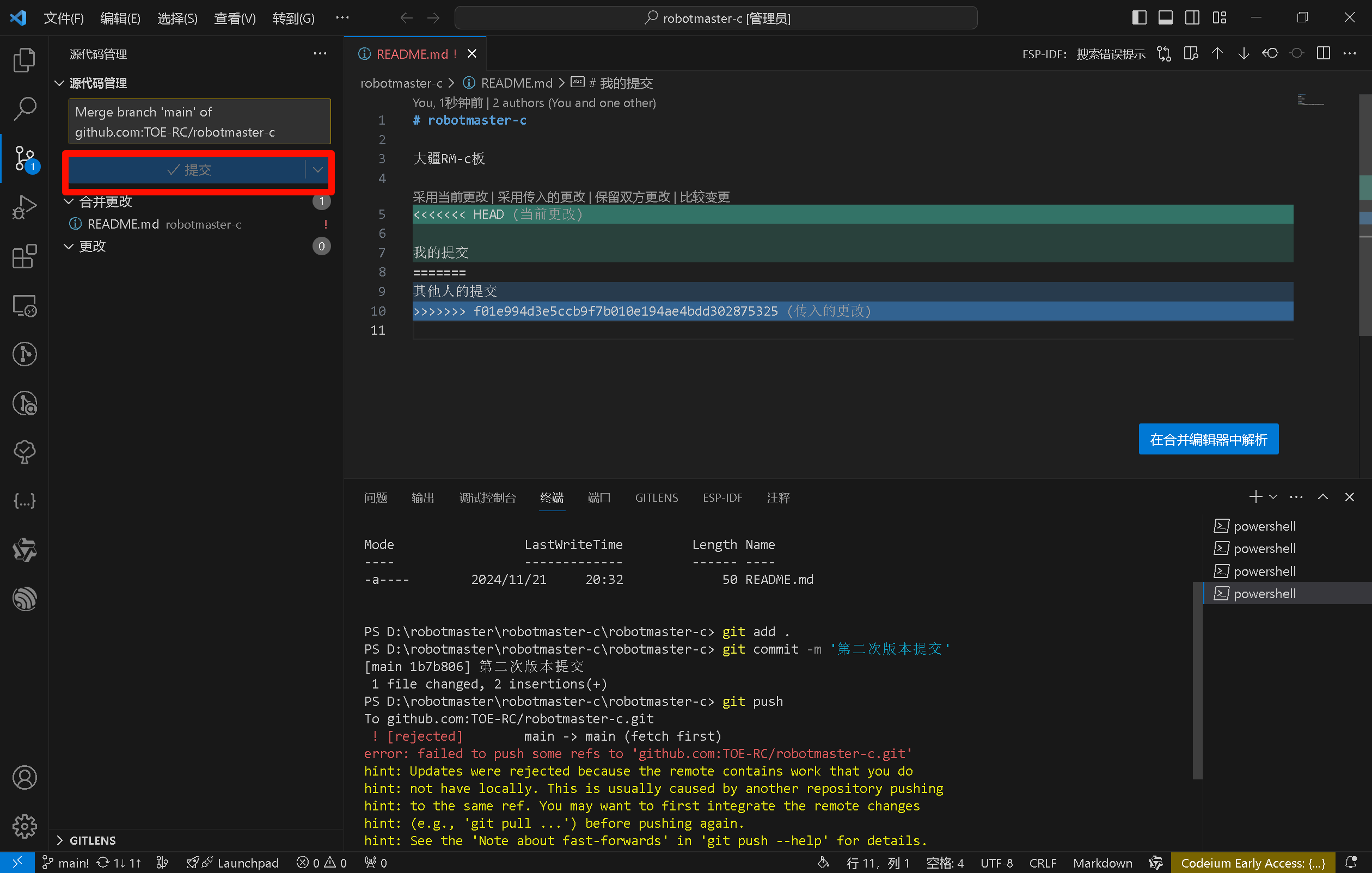
Task: Open the 查看(V) menu
Action: [x=235, y=18]
